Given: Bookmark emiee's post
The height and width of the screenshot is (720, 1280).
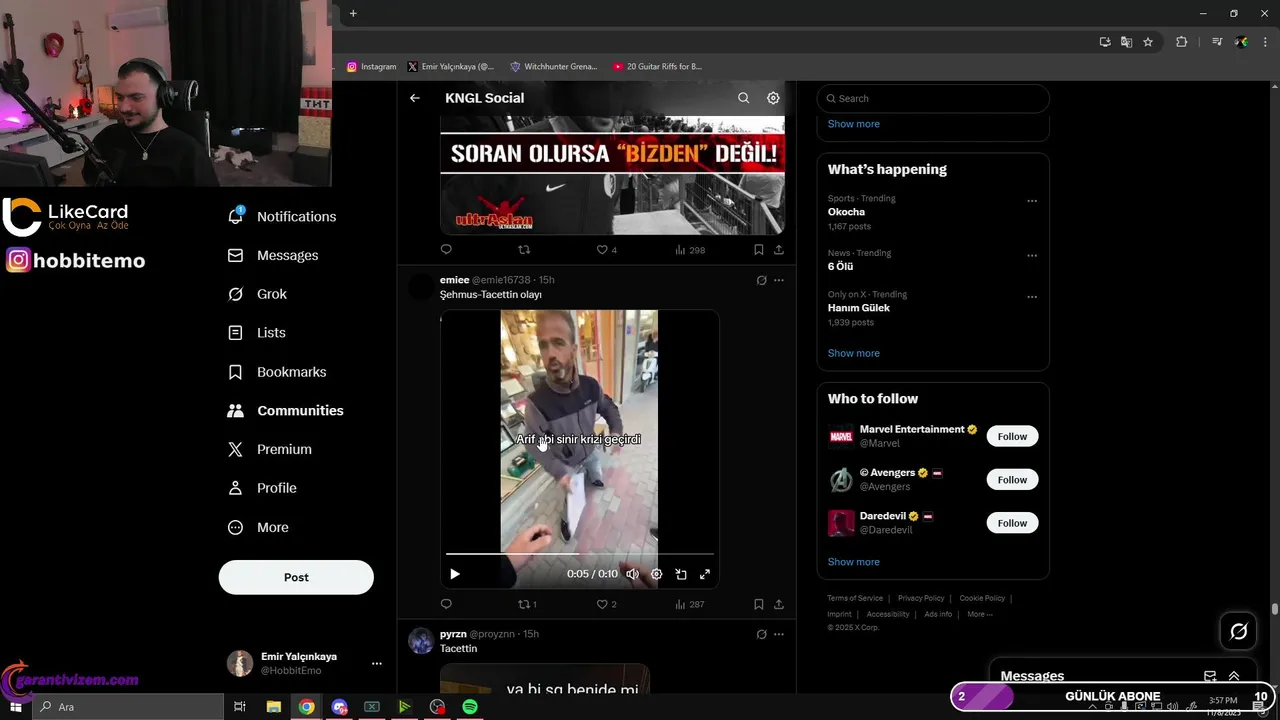Looking at the screenshot, I should [759, 604].
